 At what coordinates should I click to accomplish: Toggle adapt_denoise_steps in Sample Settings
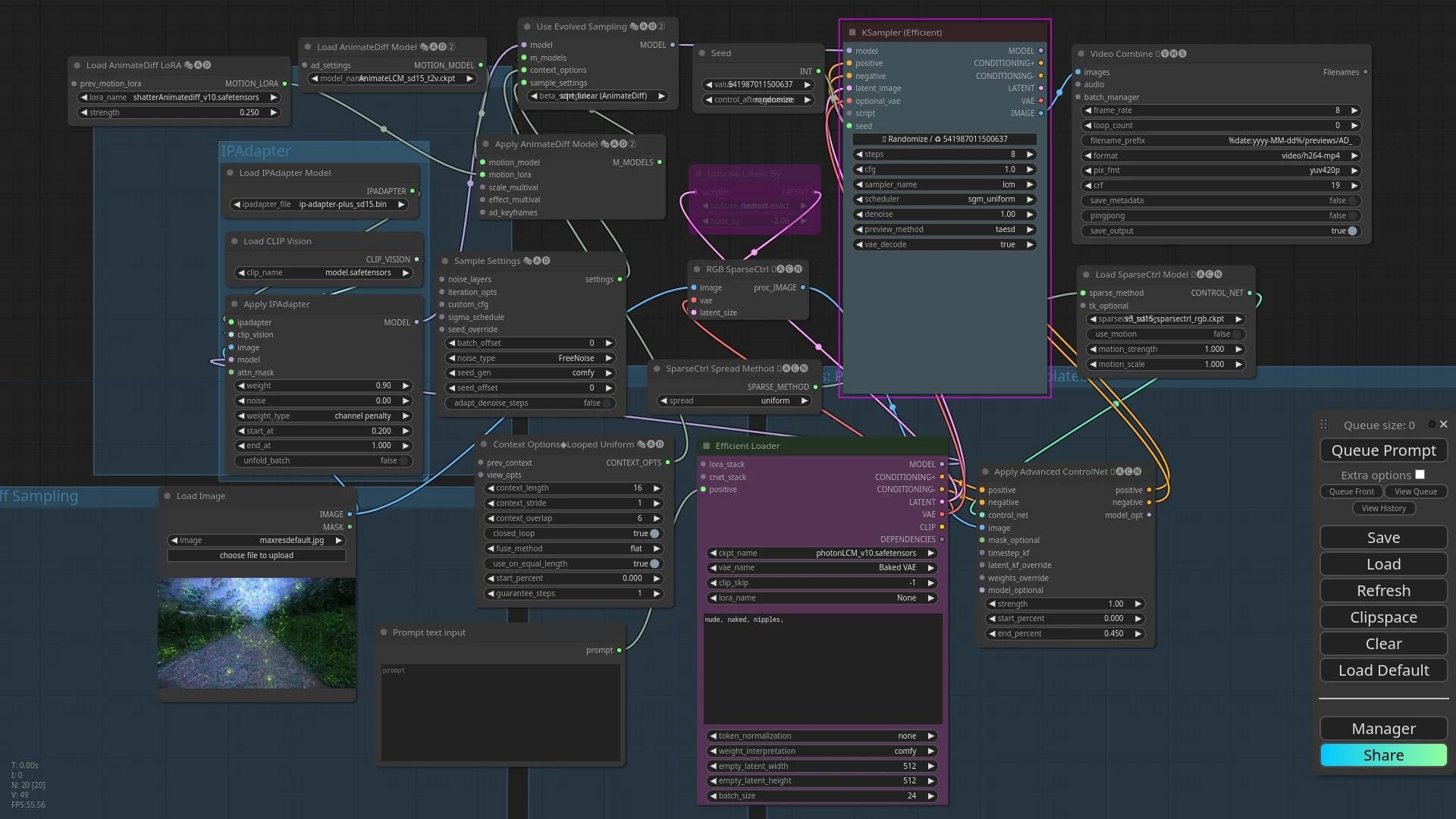(x=530, y=403)
